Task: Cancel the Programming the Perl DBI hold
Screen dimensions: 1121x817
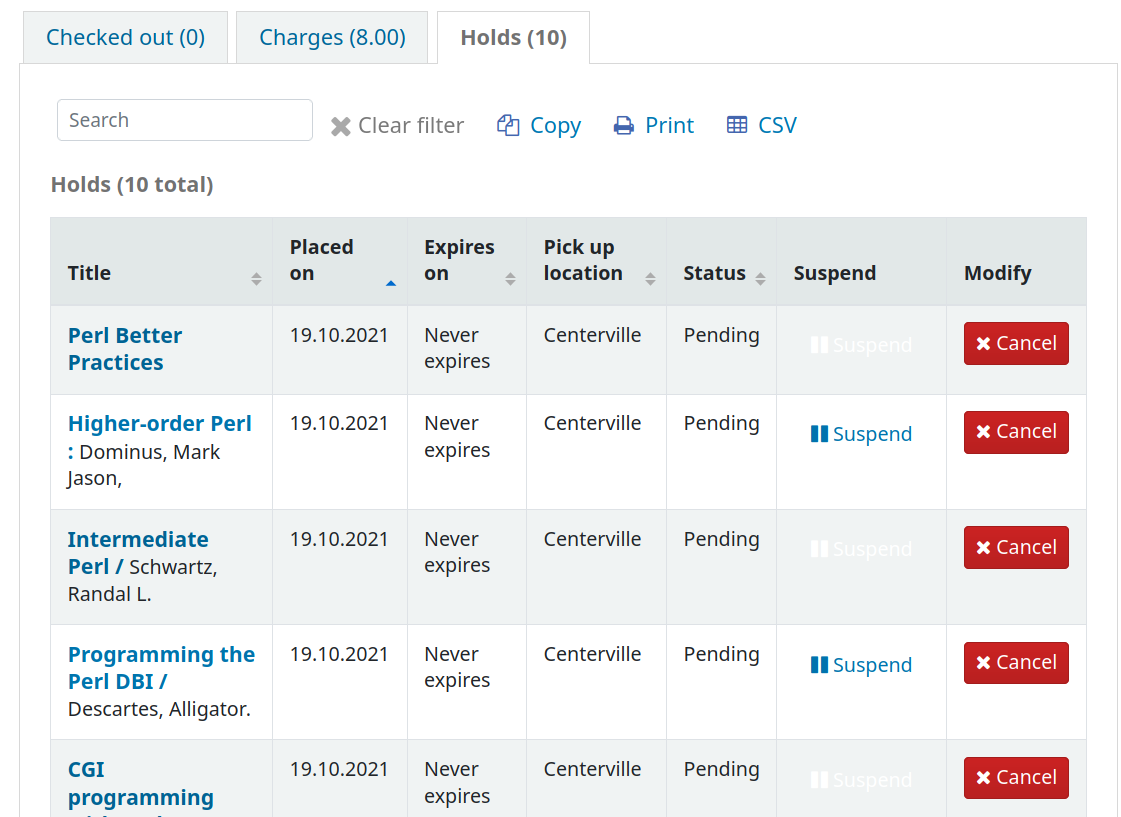Action: pyautogui.click(x=1015, y=663)
